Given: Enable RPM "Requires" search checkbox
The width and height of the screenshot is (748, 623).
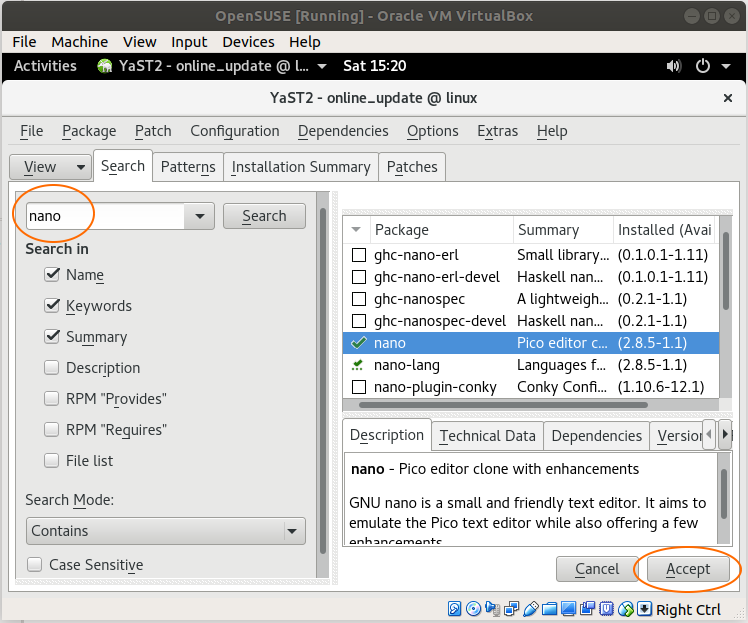Looking at the screenshot, I should (52, 429).
